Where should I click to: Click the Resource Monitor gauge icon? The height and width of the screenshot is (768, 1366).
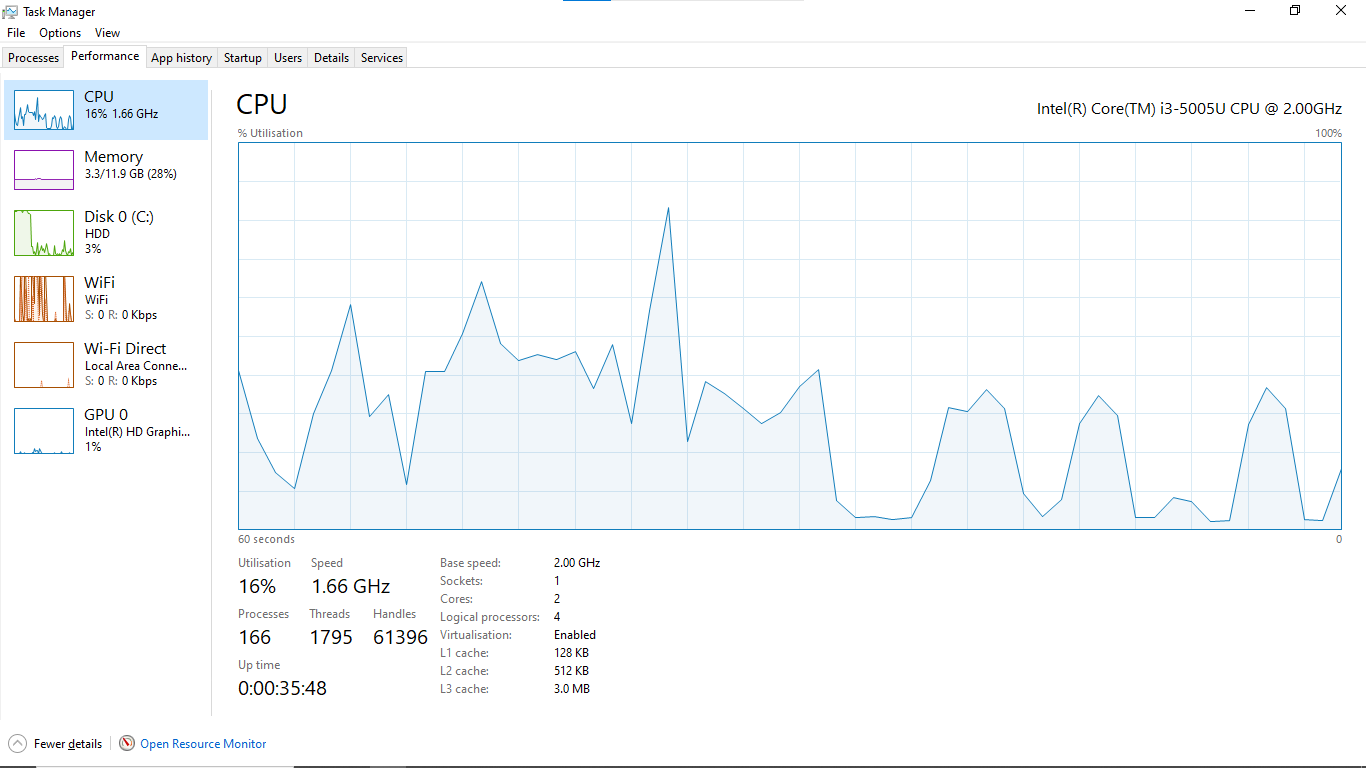tap(127, 743)
